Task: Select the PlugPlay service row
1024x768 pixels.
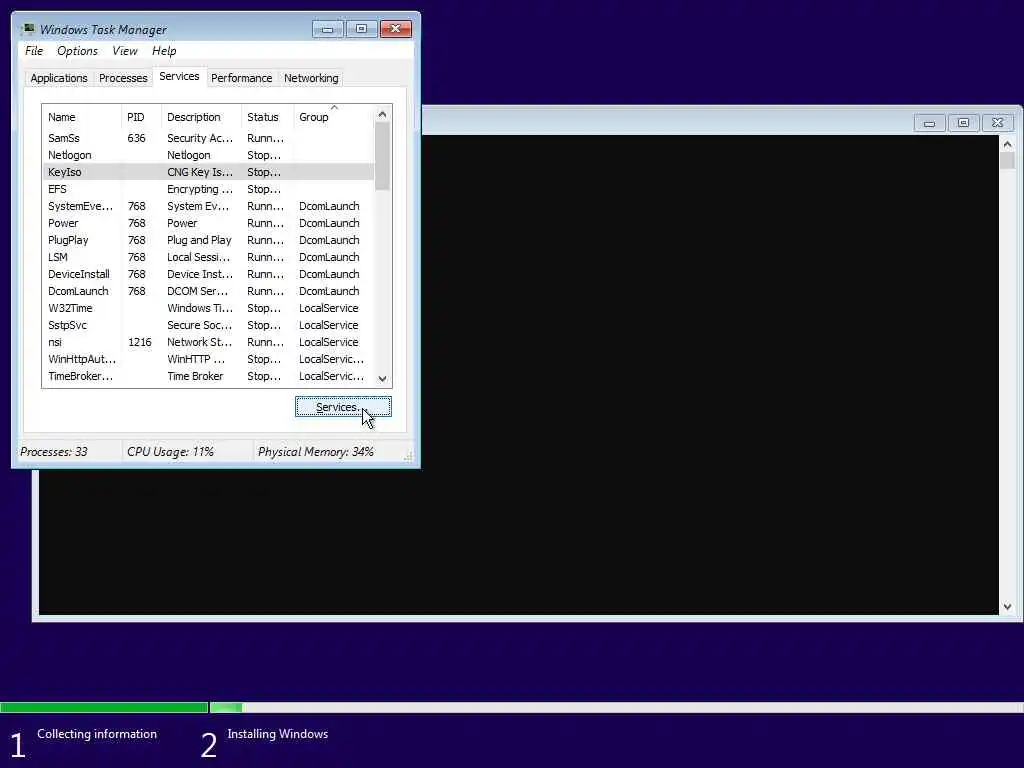Action: click(208, 240)
